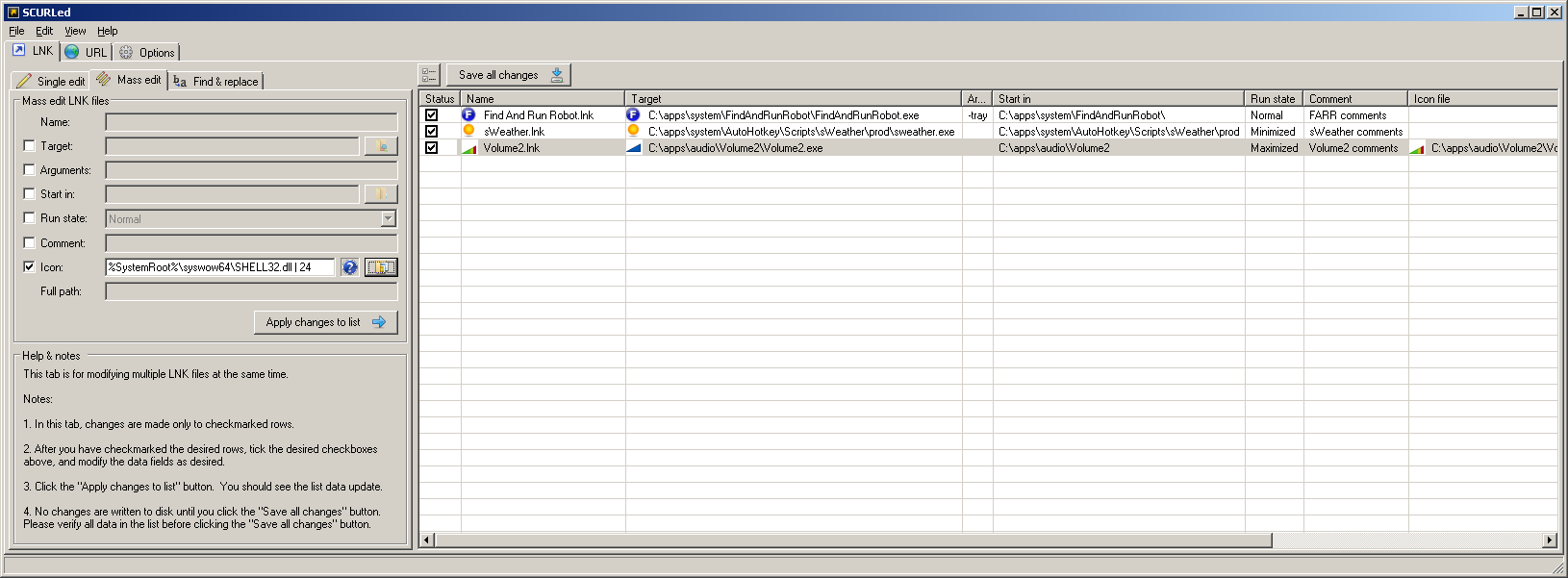Open the icon picker browse button
This screenshot has height=578, width=1568.
point(381,267)
